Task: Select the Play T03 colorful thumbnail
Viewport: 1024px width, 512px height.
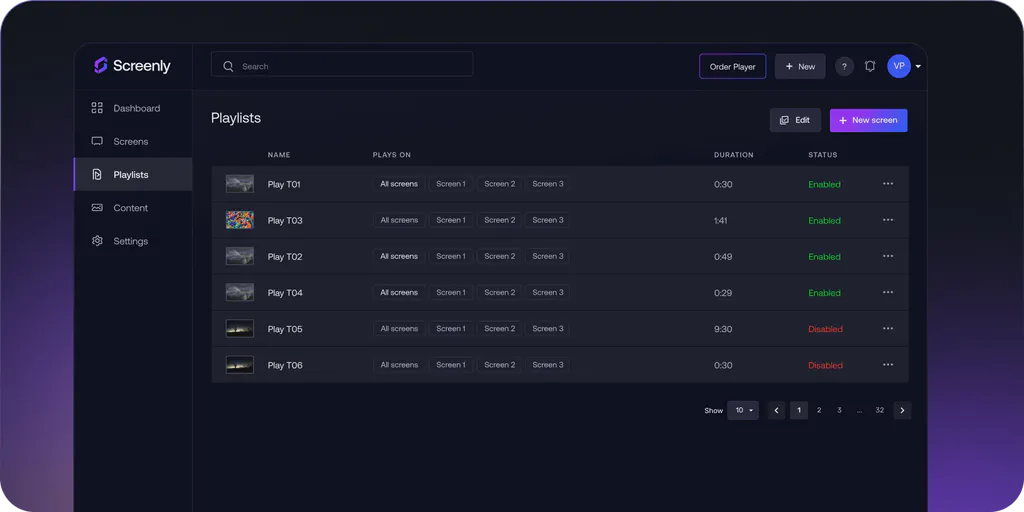Action: pos(239,220)
